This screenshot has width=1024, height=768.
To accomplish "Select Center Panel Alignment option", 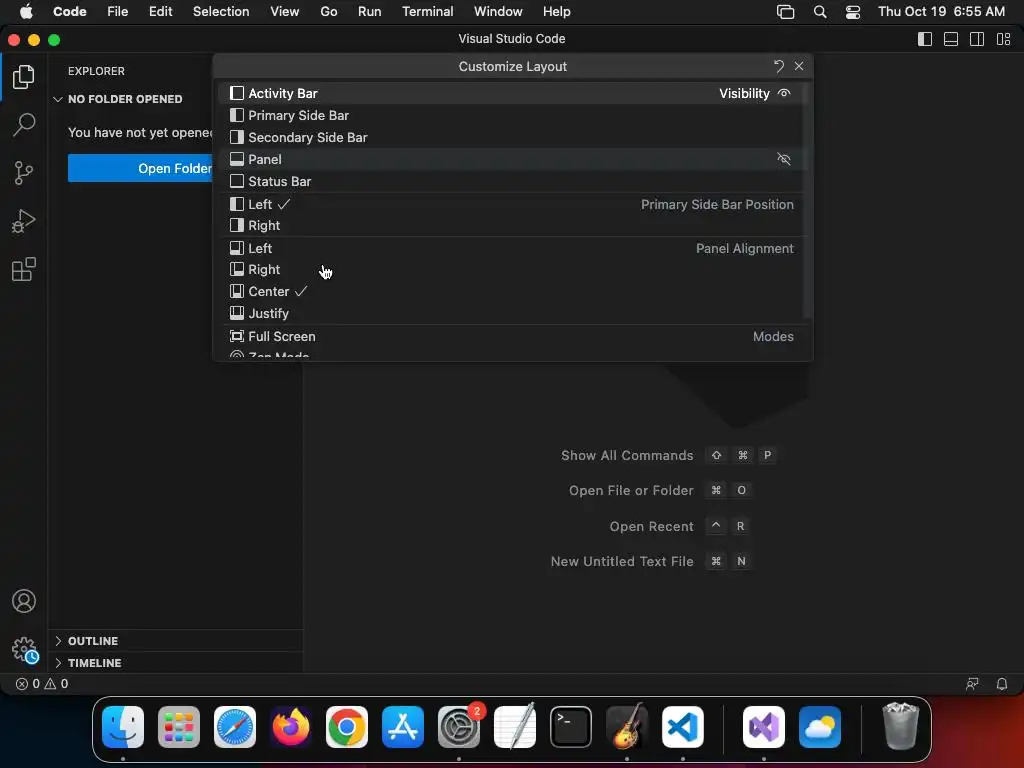I will coord(513,291).
